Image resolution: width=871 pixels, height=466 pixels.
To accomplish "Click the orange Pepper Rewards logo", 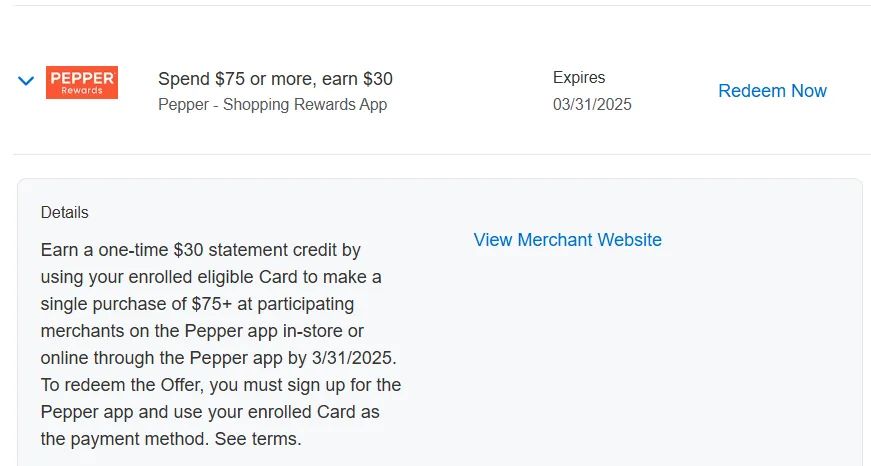I will tap(82, 82).
